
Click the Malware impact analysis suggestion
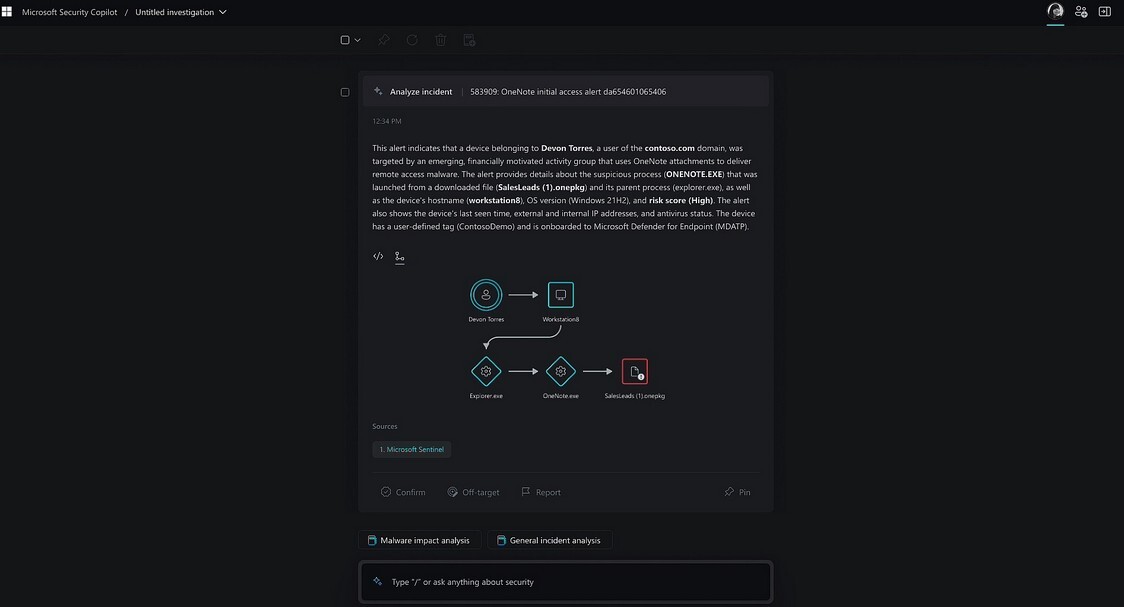420,540
